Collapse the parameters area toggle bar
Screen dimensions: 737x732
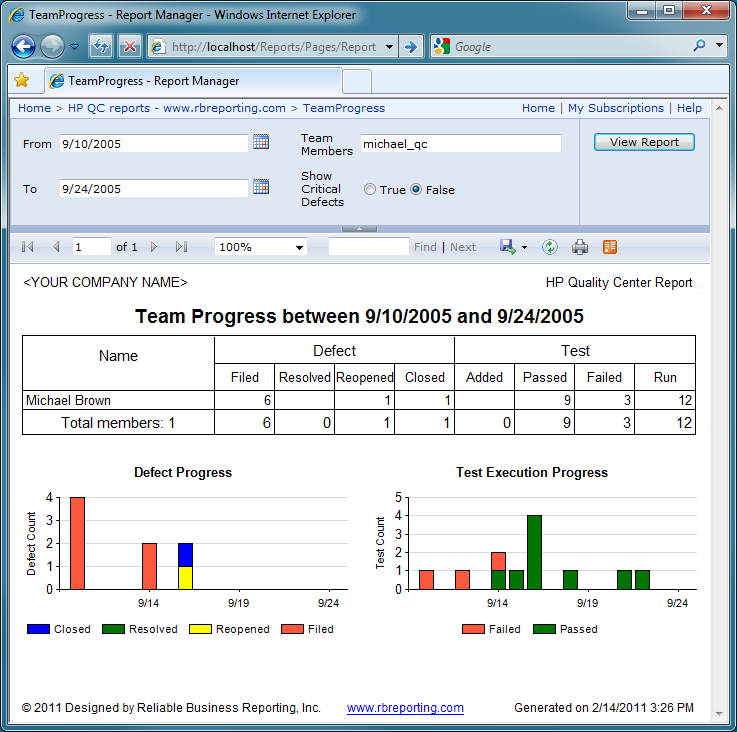tap(359, 229)
